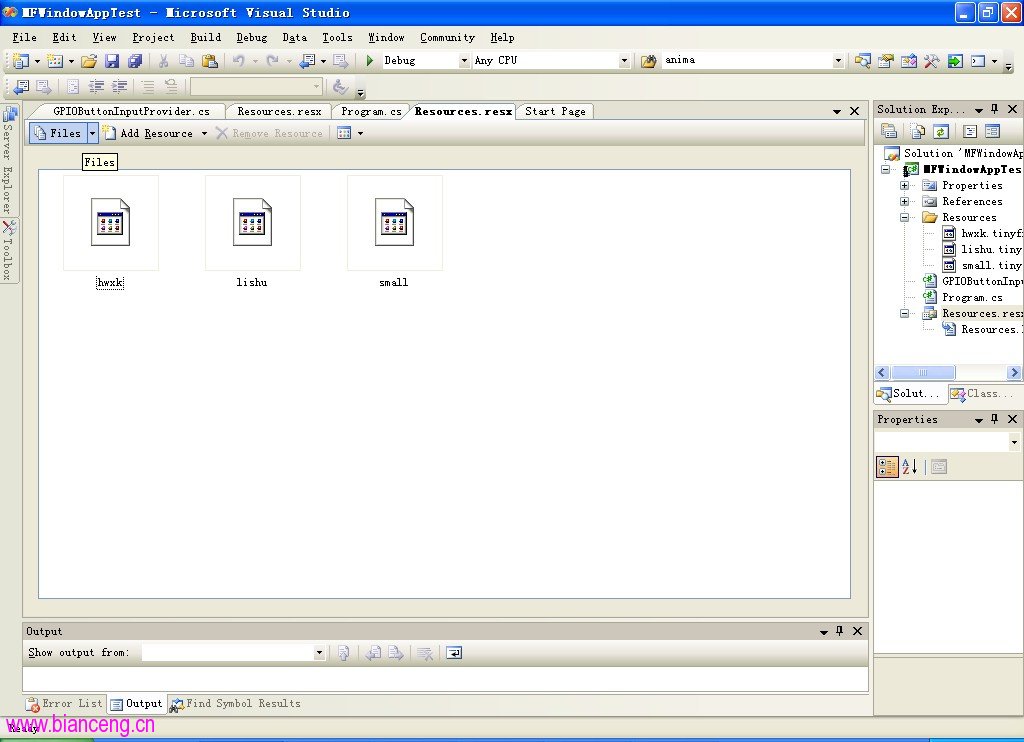Open Solution Explorer from the toolbar icon
1024x742 pixels.
coord(863,61)
